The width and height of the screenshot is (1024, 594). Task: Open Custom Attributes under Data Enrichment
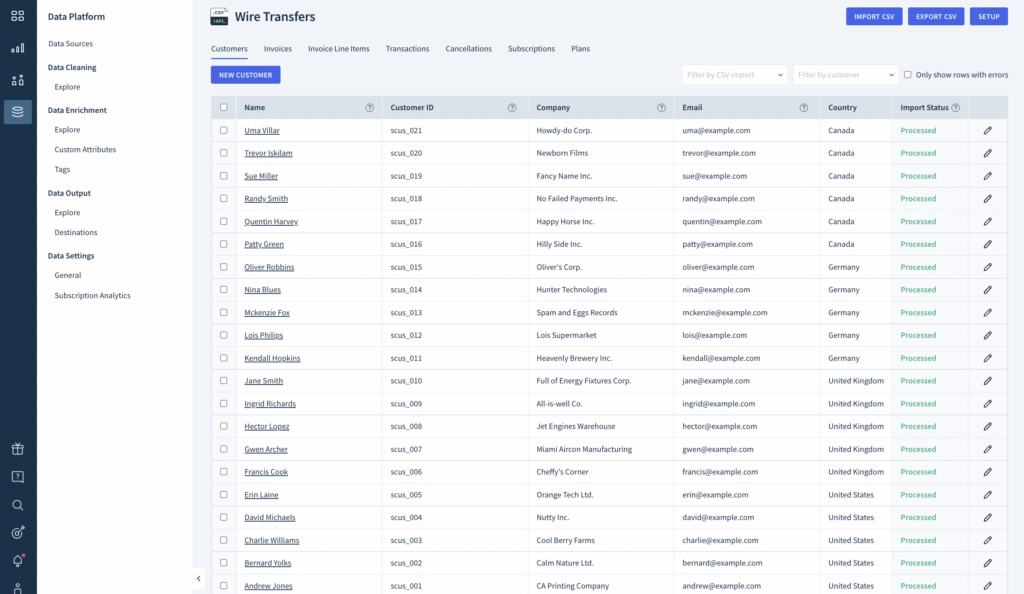85,149
